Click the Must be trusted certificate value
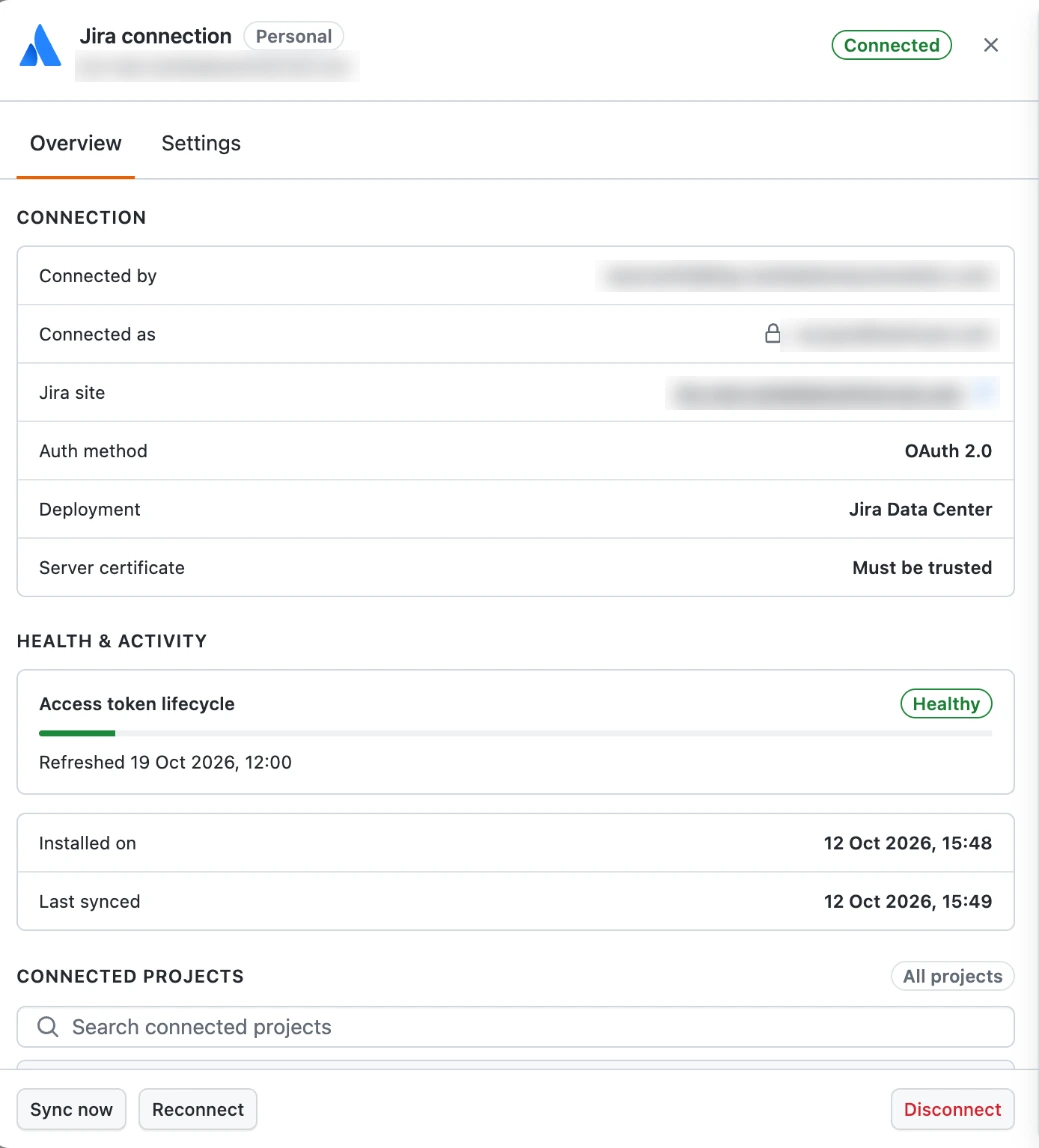The height and width of the screenshot is (1148, 1039). tap(922, 568)
